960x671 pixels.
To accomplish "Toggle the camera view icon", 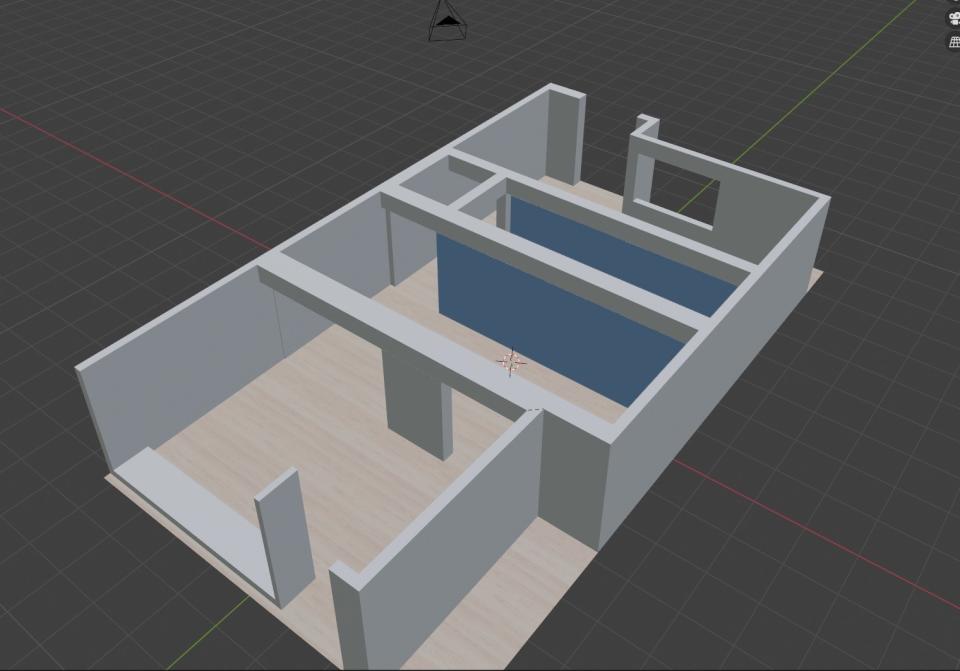I will (953, 18).
